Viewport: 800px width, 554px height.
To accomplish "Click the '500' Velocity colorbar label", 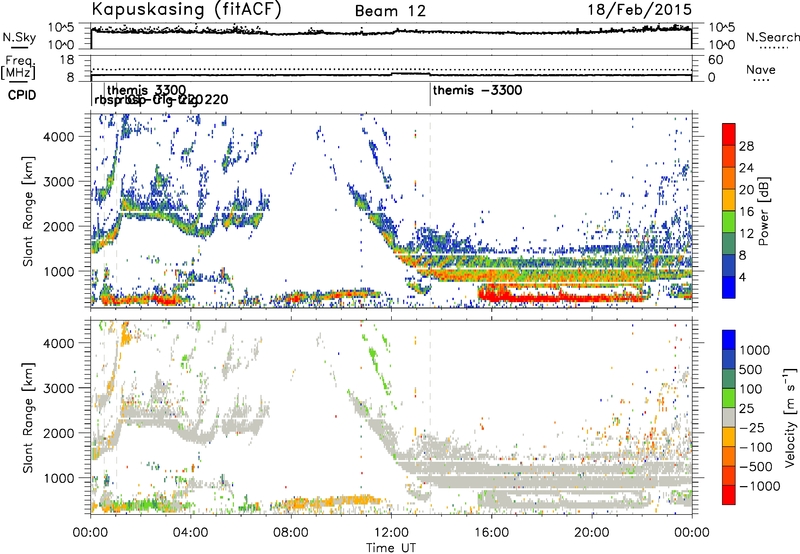I will (751, 369).
